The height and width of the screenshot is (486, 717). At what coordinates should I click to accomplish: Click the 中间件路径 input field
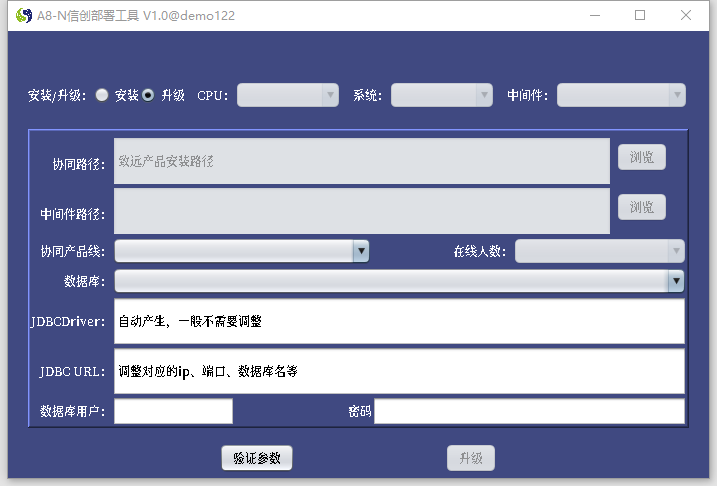362,211
